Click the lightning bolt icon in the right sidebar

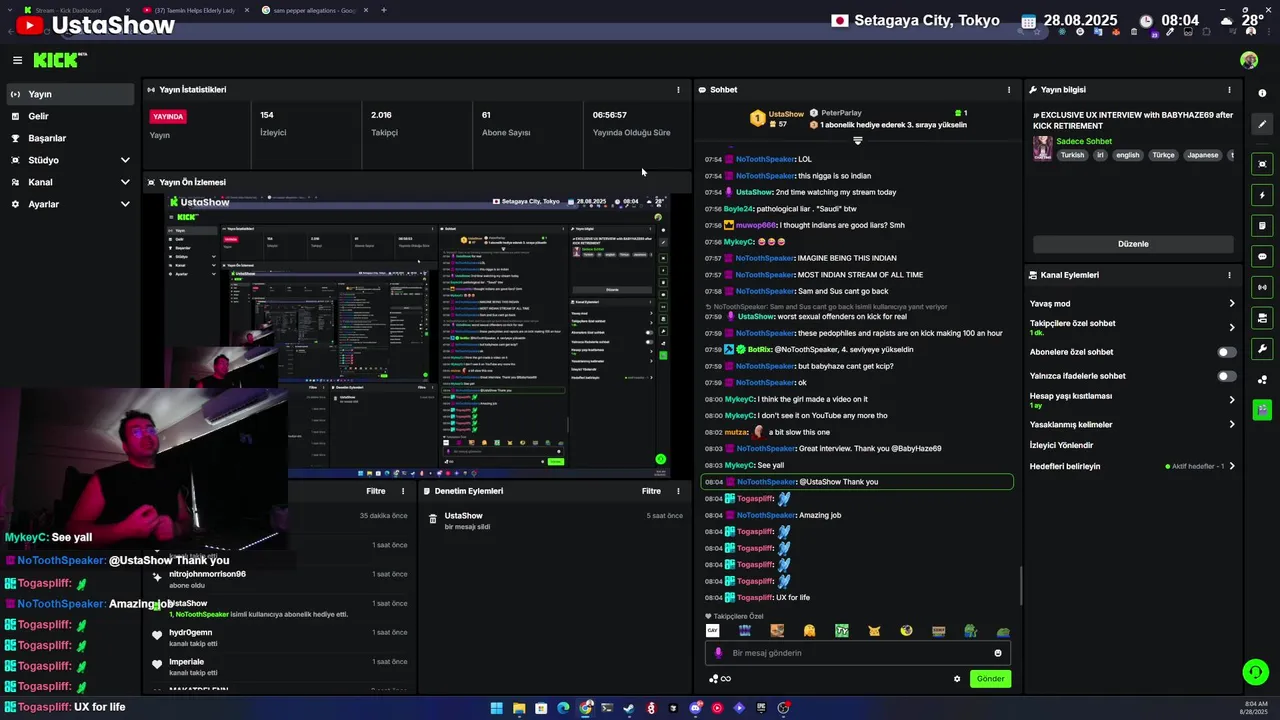click(1263, 195)
